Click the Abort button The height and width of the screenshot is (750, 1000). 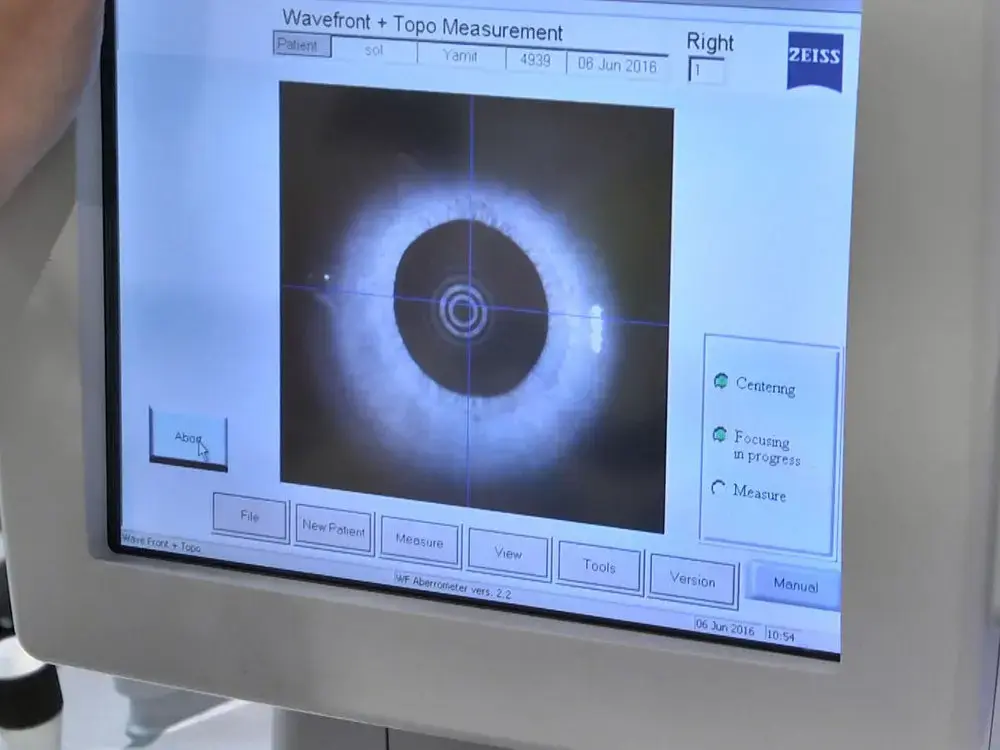188,439
